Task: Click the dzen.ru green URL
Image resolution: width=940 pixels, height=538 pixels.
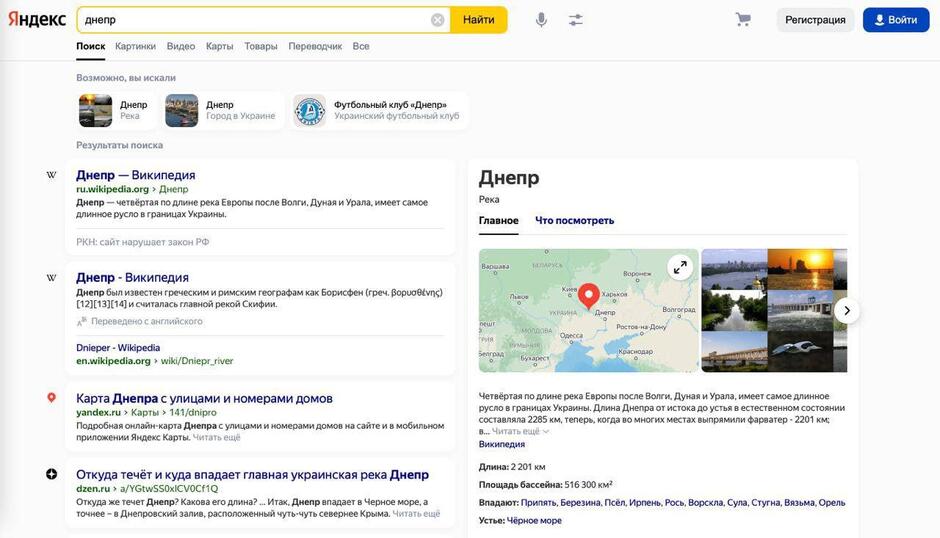Action: (x=93, y=489)
